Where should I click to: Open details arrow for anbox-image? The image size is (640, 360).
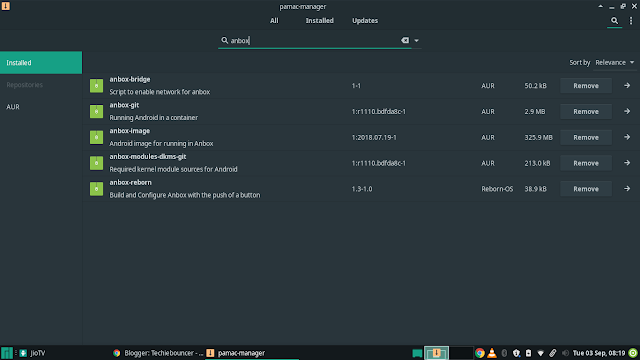pos(627,137)
